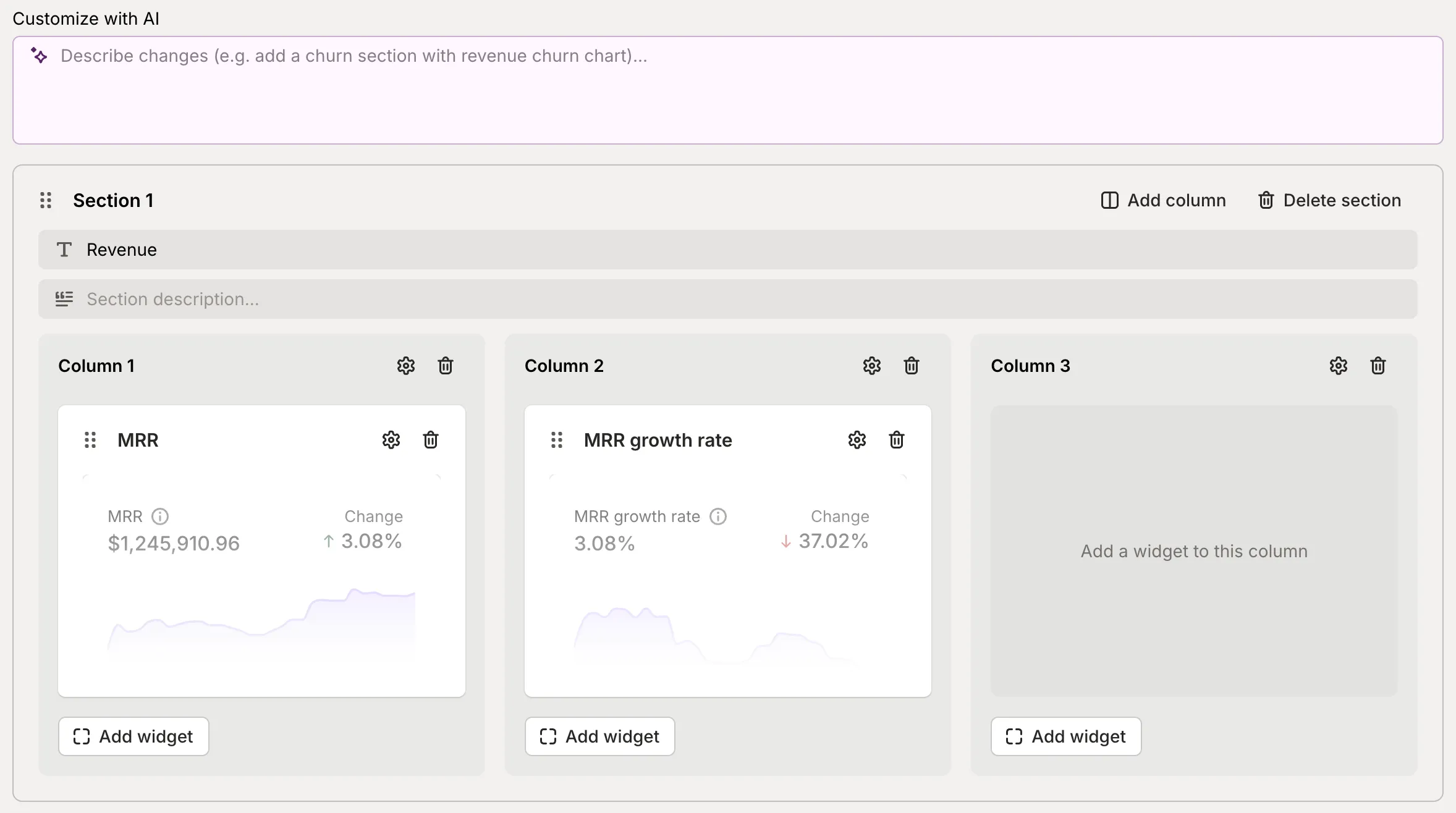Delete the MRR growth rate widget
The height and width of the screenshot is (813, 1456).
tap(897, 440)
